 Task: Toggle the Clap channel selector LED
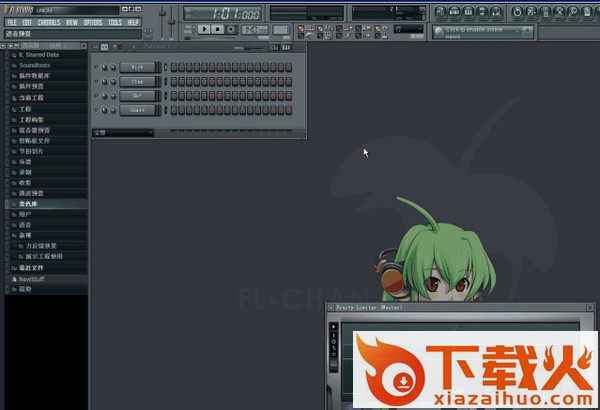click(166, 82)
